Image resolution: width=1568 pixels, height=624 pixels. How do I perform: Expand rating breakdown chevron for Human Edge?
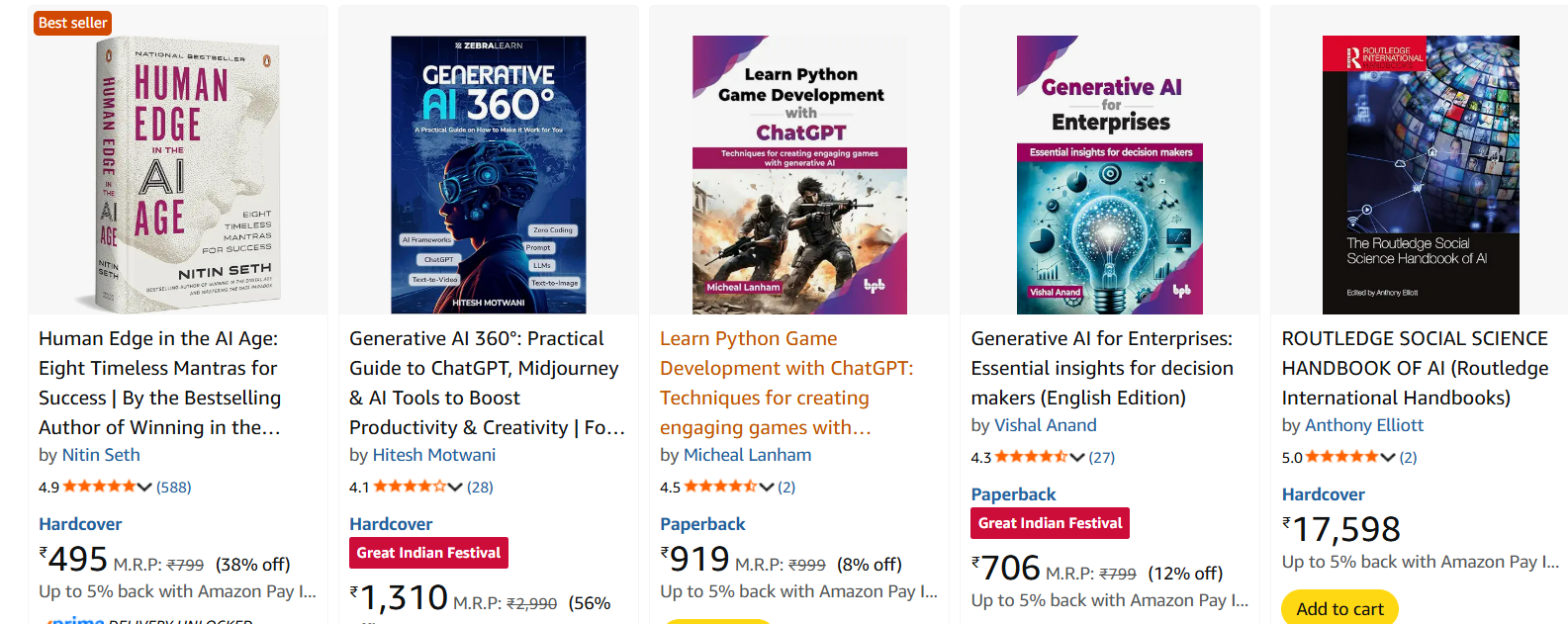[x=144, y=487]
